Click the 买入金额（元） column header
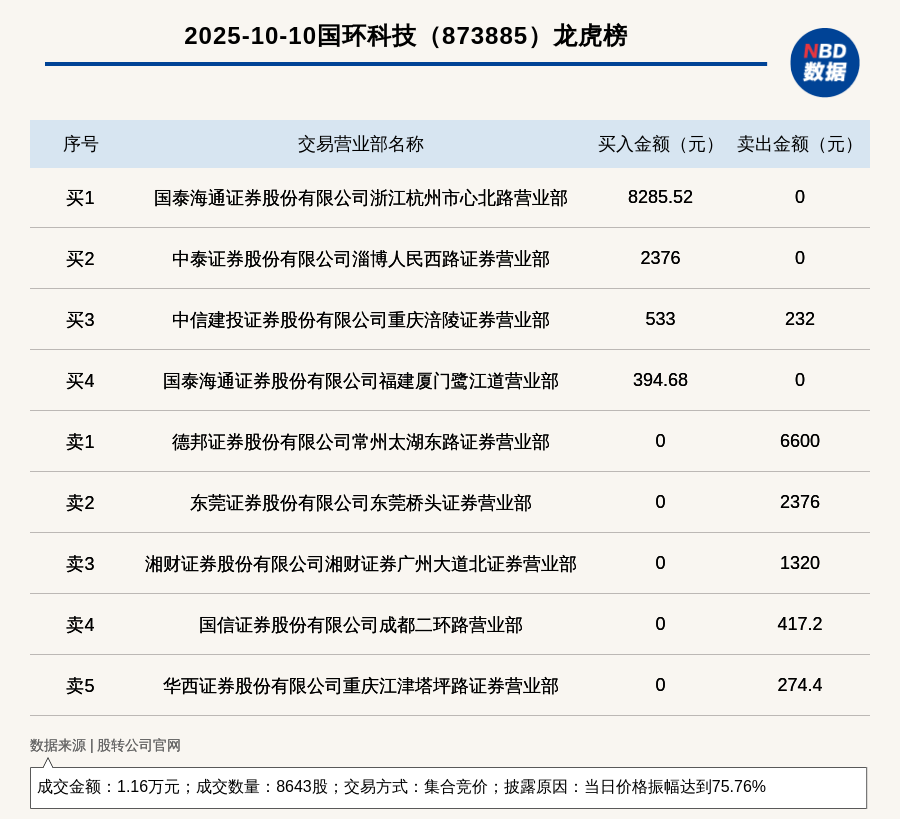 click(x=660, y=144)
